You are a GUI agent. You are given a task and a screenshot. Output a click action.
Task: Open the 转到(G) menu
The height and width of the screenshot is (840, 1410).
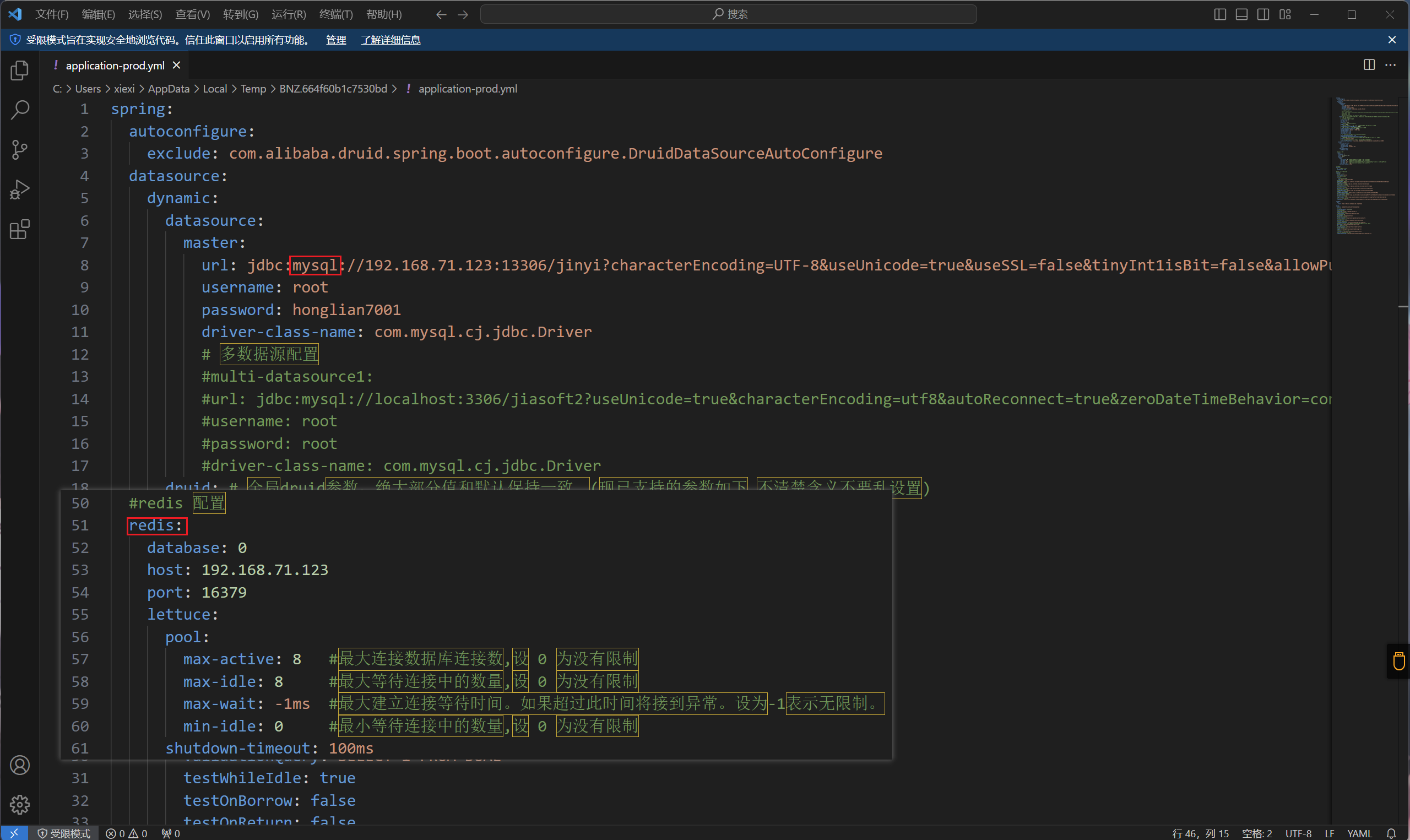point(241,14)
